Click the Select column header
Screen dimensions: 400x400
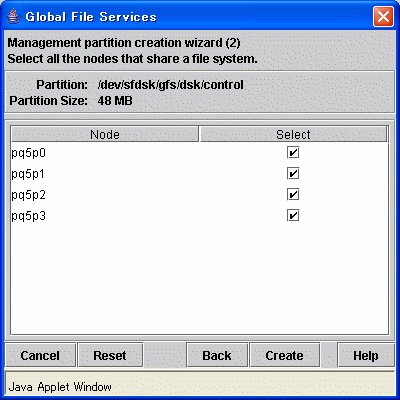[293, 134]
